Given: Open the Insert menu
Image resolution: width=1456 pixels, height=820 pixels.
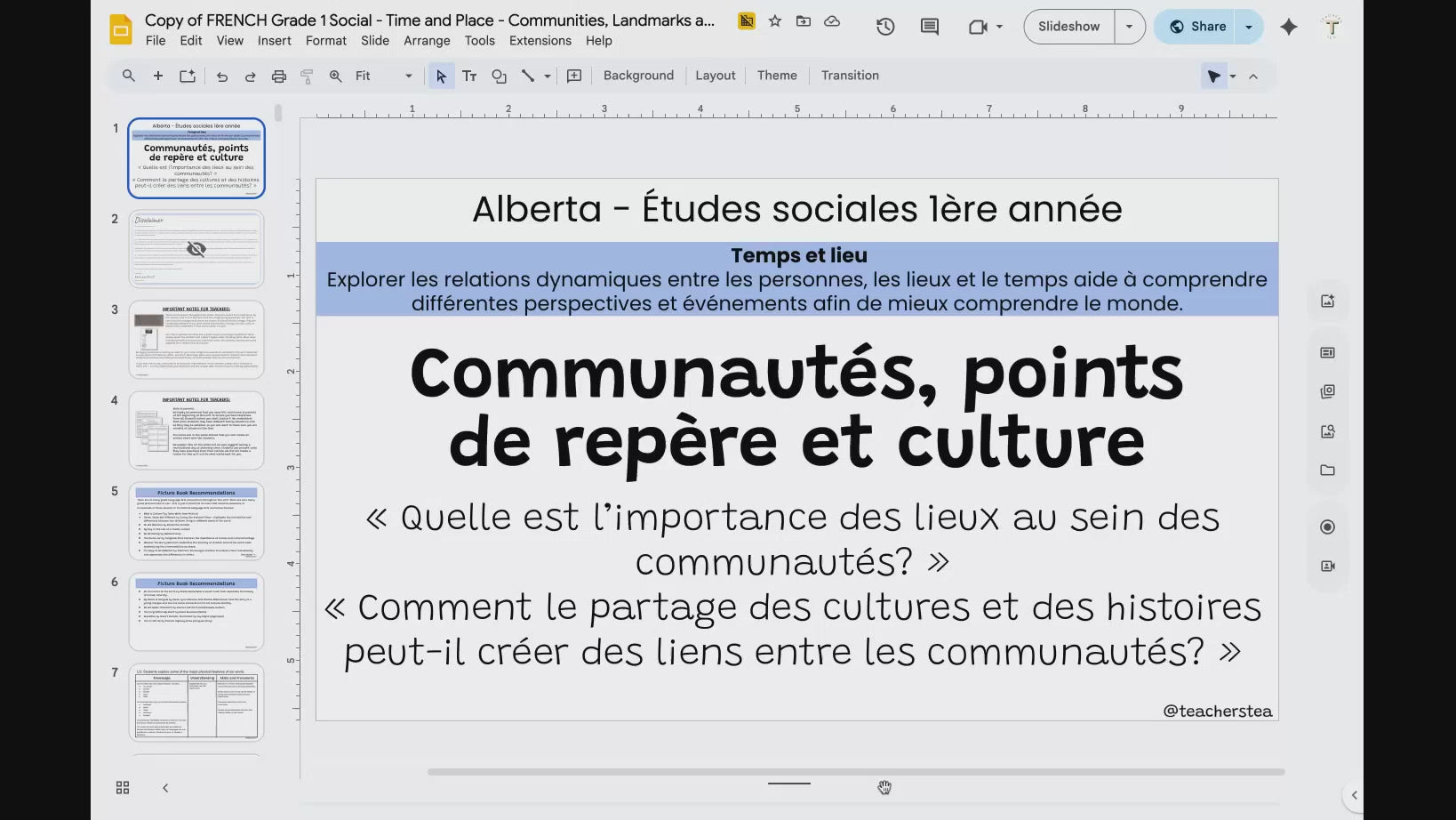Looking at the screenshot, I should (274, 41).
